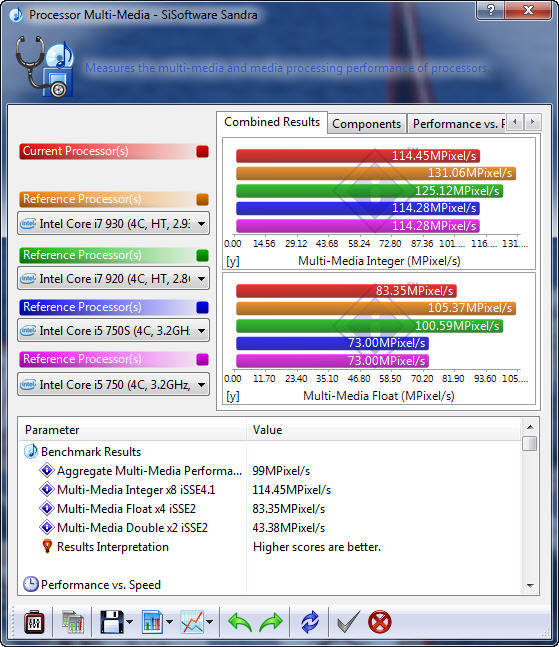559x647 pixels.
Task: Click blue reference processor color swatch
Action: (x=203, y=307)
